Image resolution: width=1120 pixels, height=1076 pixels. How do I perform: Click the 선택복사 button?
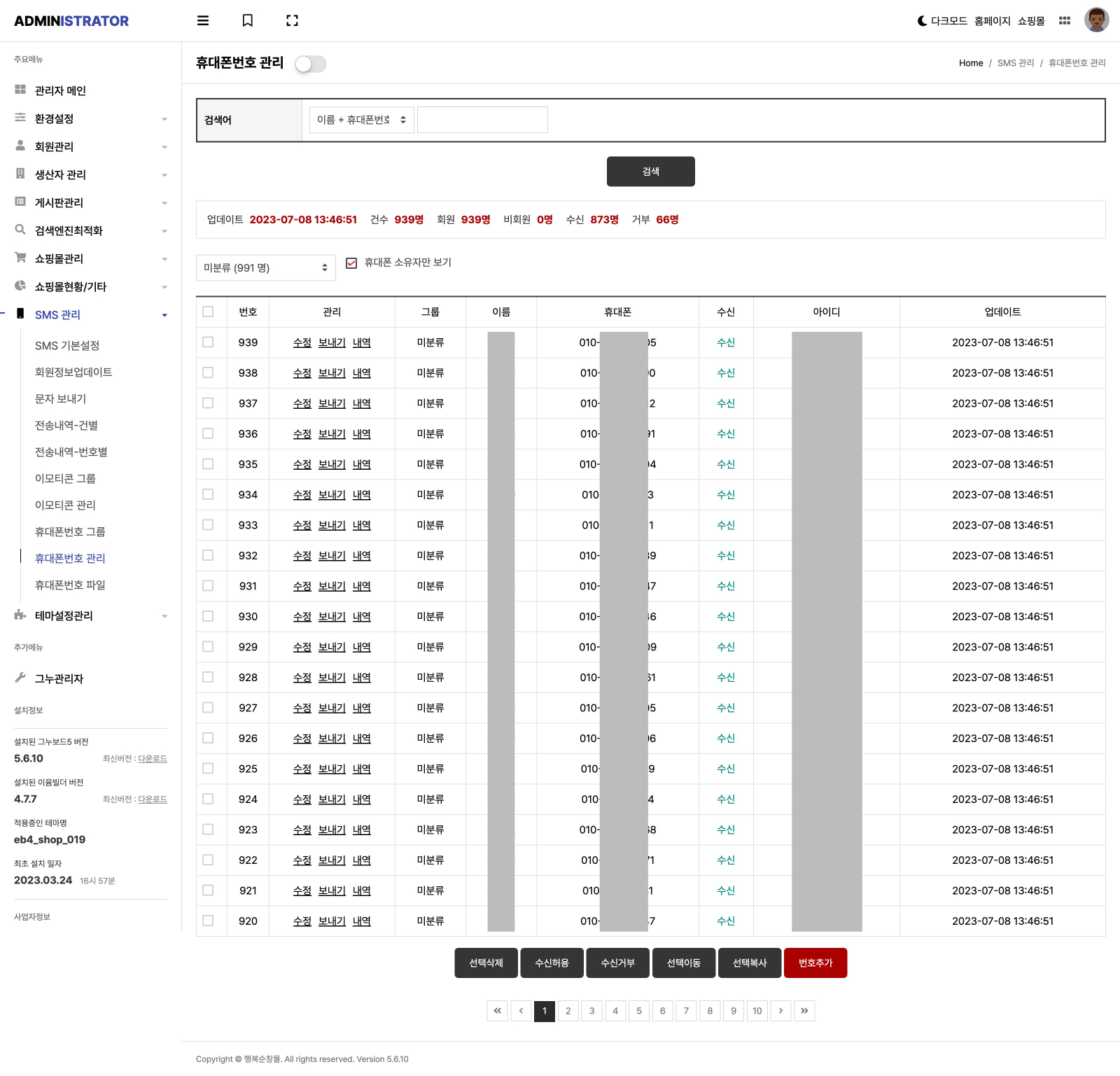tap(750, 963)
